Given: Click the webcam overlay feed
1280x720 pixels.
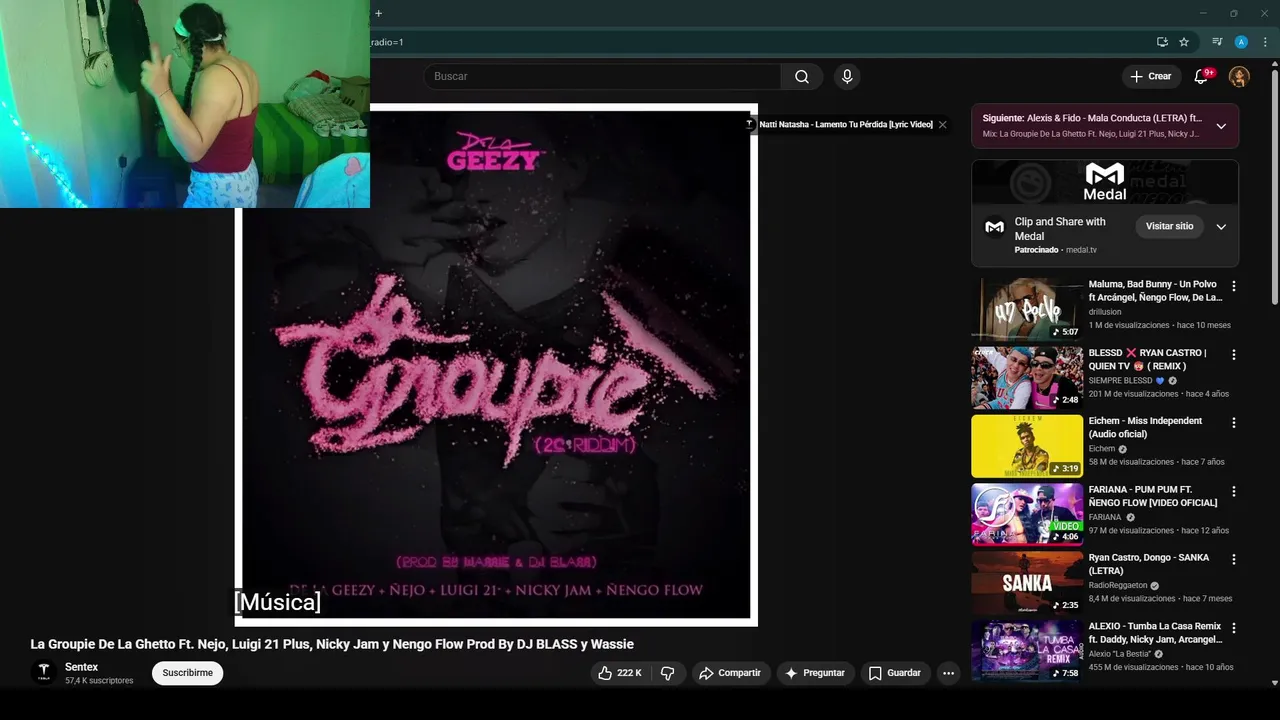Looking at the screenshot, I should tap(185, 104).
